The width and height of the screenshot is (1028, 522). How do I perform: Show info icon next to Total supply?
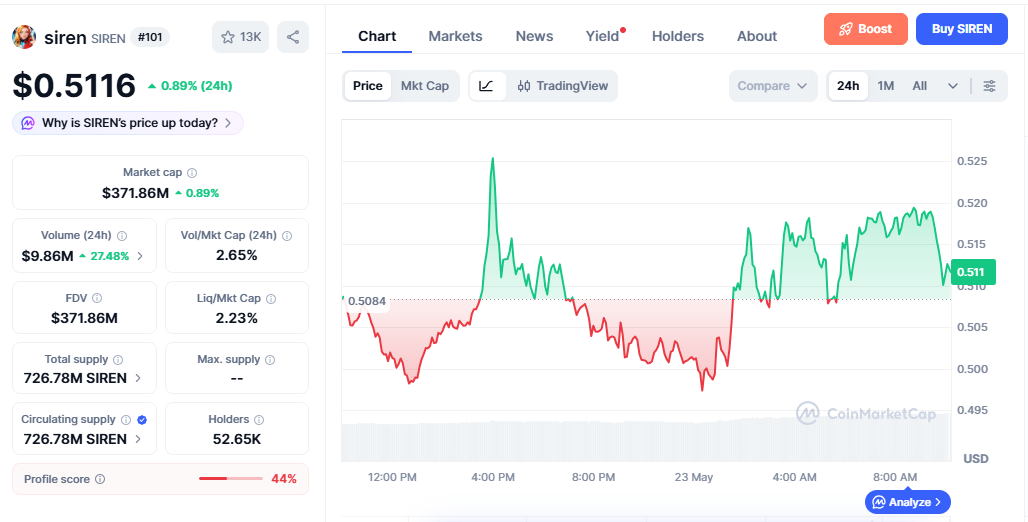click(118, 359)
